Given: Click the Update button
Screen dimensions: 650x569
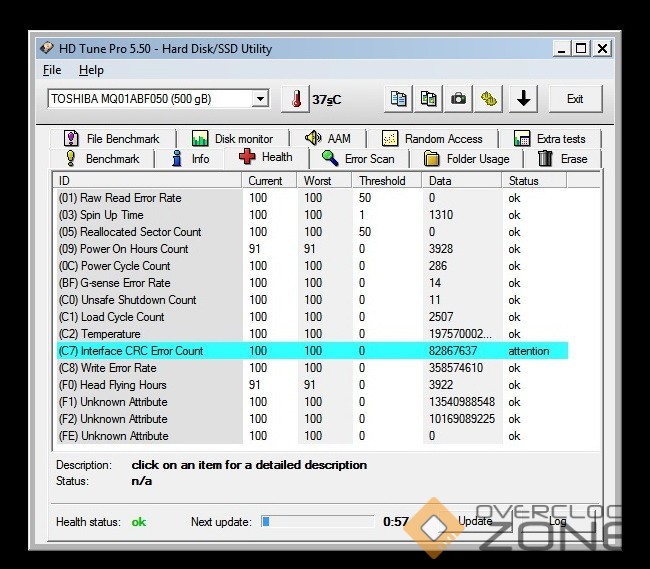Looking at the screenshot, I should click(475, 521).
